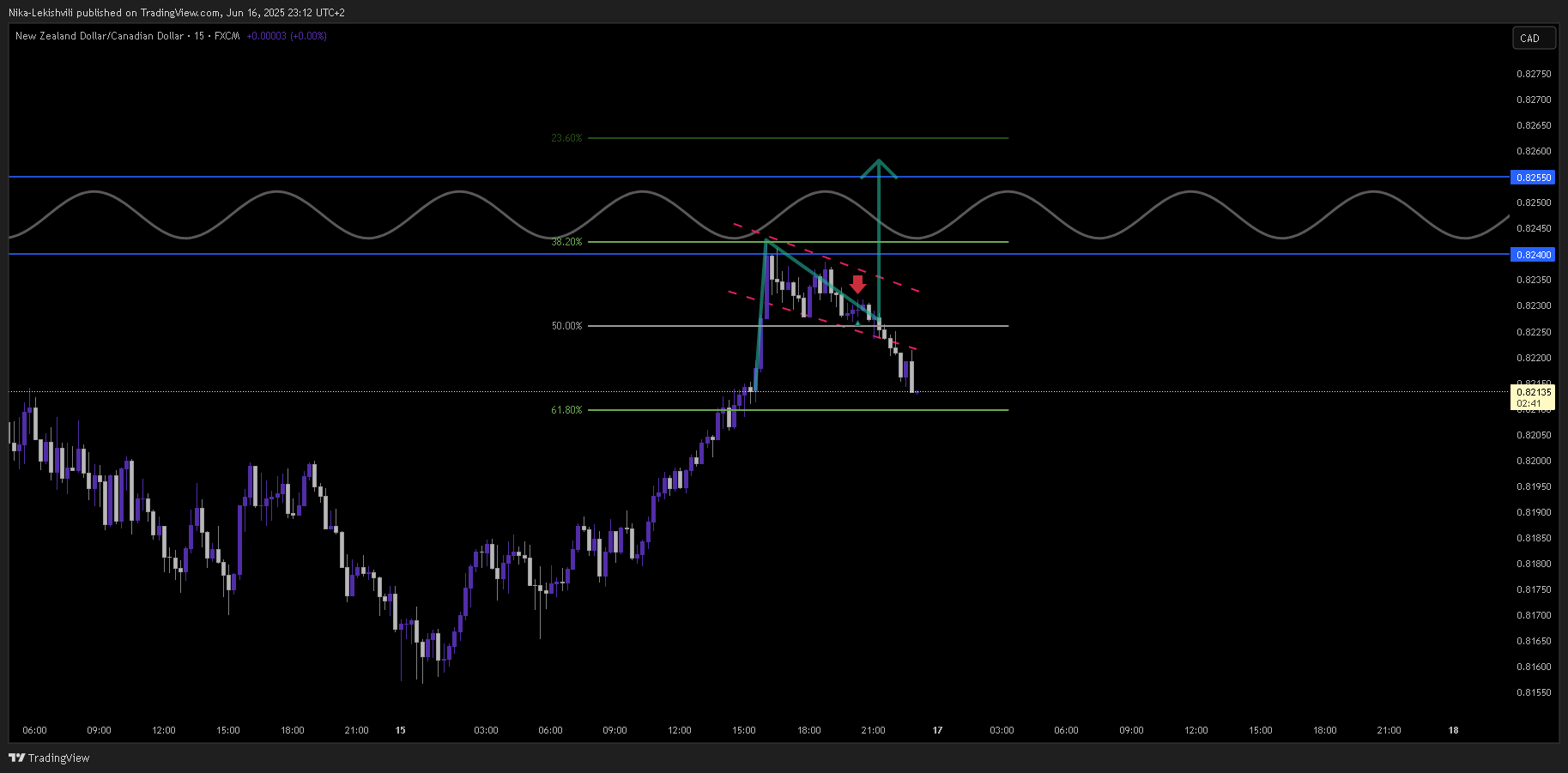This screenshot has width=1568, height=773.
Task: Click the 0.81750 price axis label
Action: point(1534,589)
